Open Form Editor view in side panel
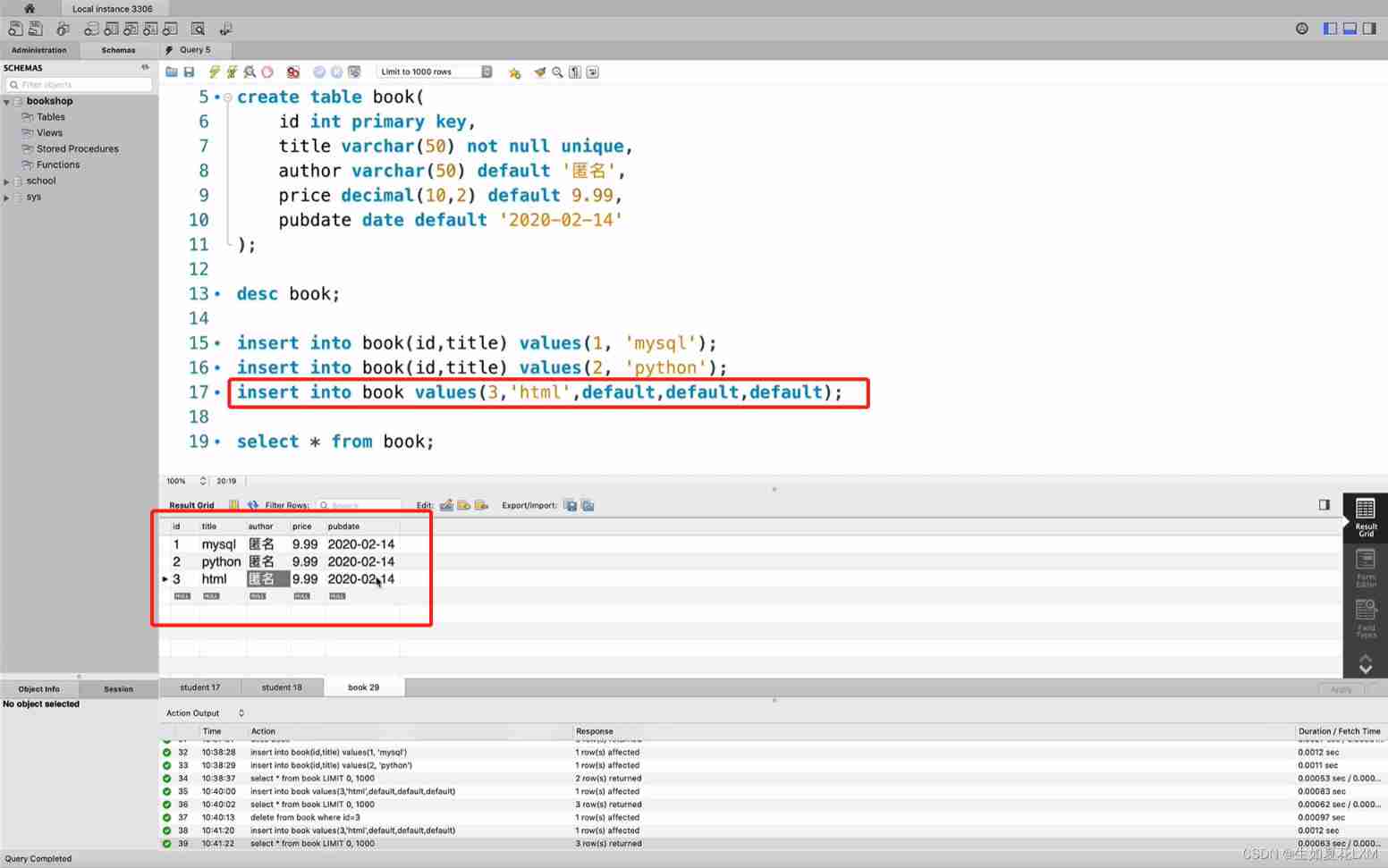The image size is (1388, 868). (1366, 568)
